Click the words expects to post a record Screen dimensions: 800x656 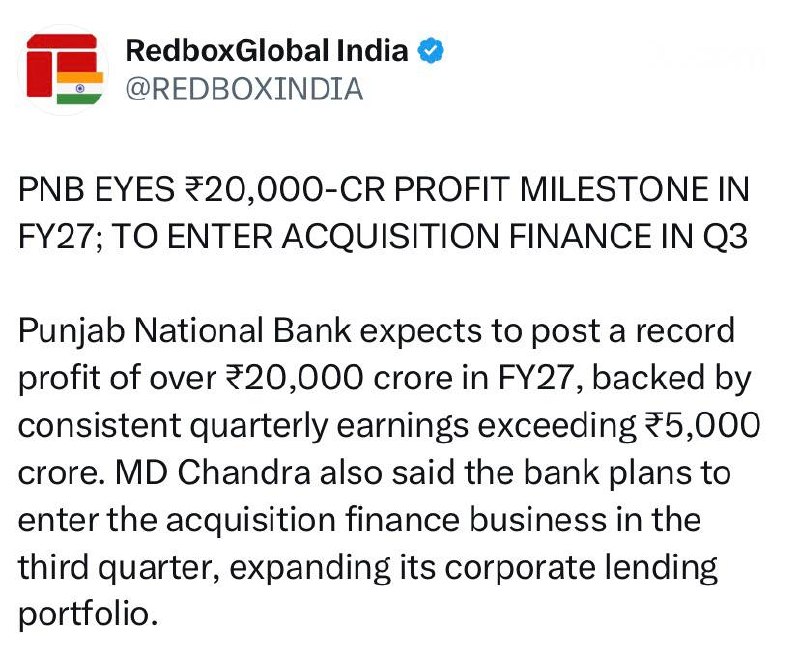[x=547, y=332]
